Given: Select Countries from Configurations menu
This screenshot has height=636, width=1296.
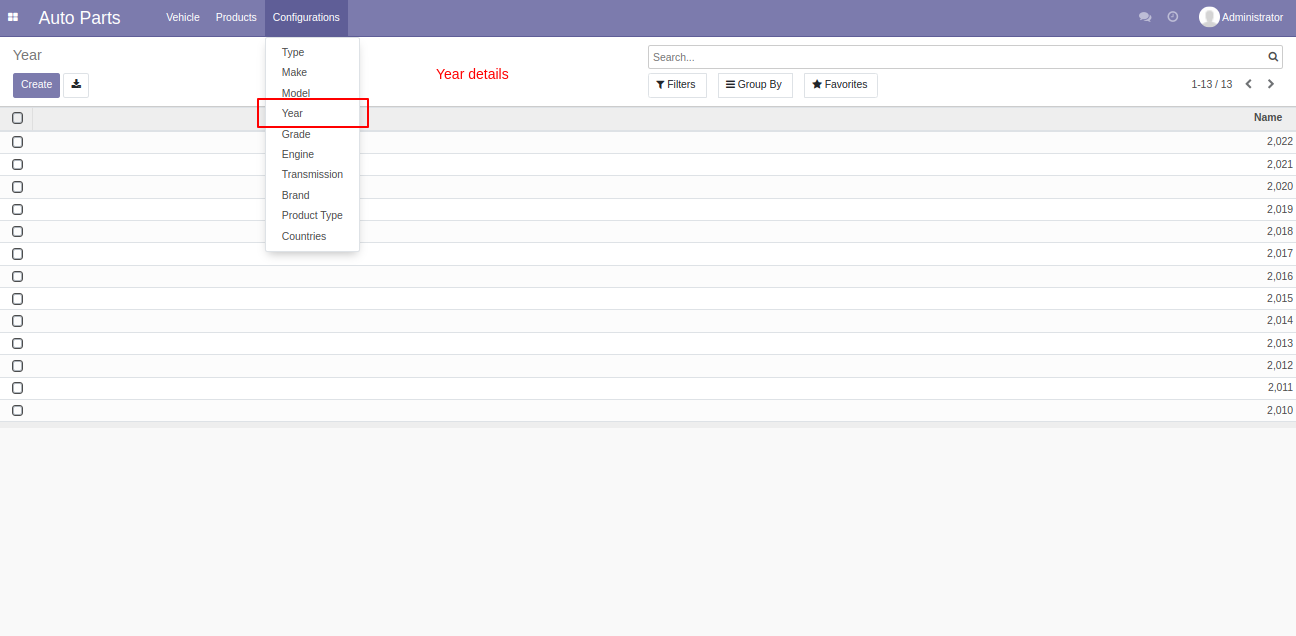Looking at the screenshot, I should [312, 236].
